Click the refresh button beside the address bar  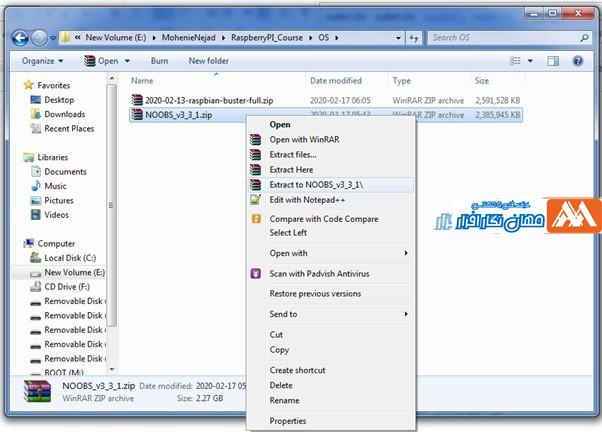[413, 38]
